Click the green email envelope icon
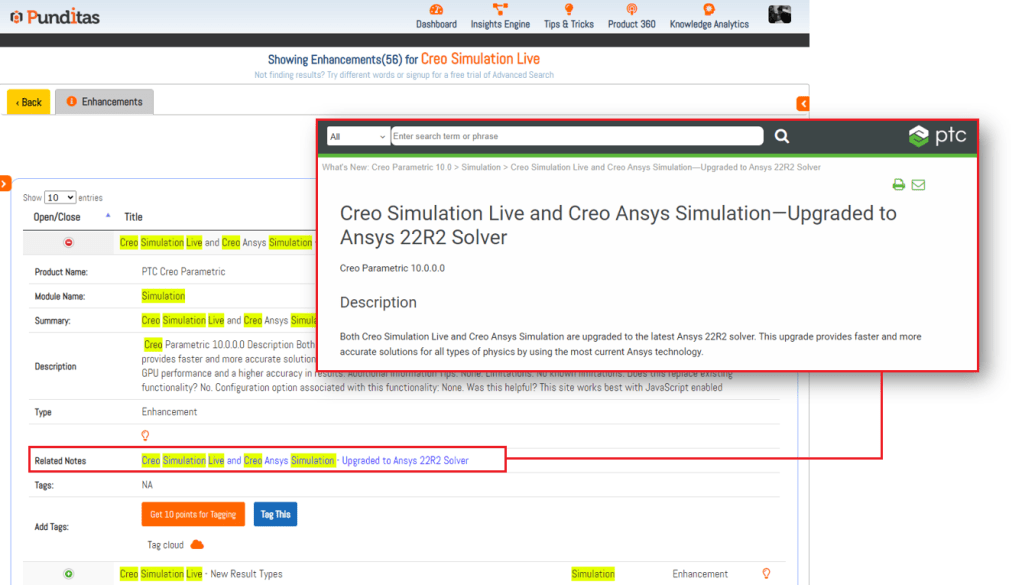The width and height of the screenshot is (1022, 585). [918, 185]
